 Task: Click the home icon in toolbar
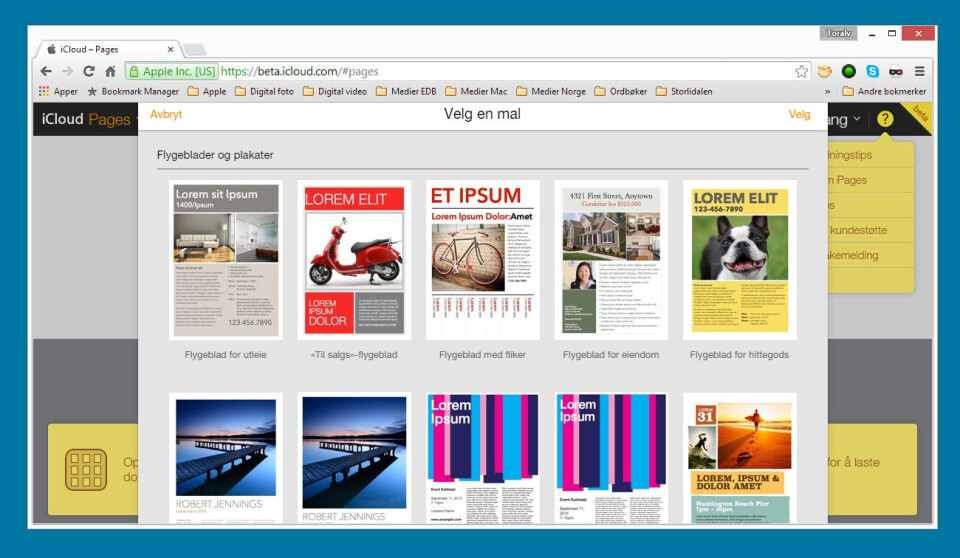110,71
